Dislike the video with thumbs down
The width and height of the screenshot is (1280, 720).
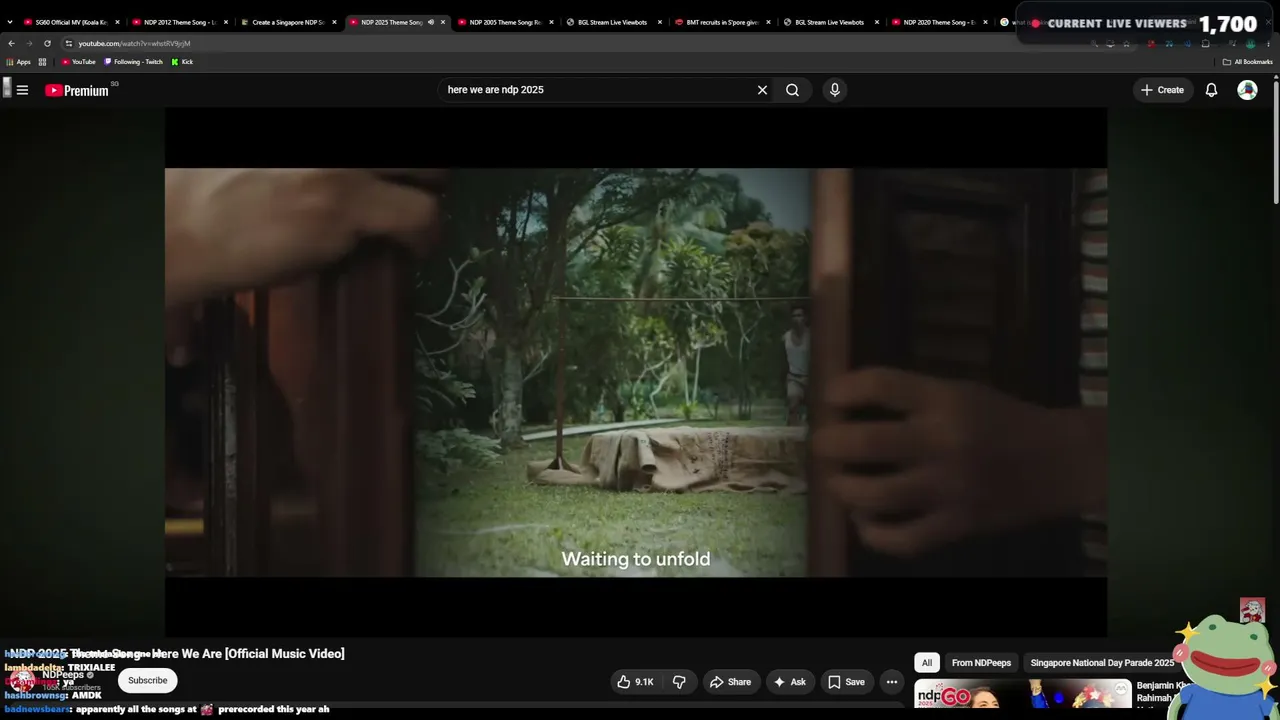(679, 682)
